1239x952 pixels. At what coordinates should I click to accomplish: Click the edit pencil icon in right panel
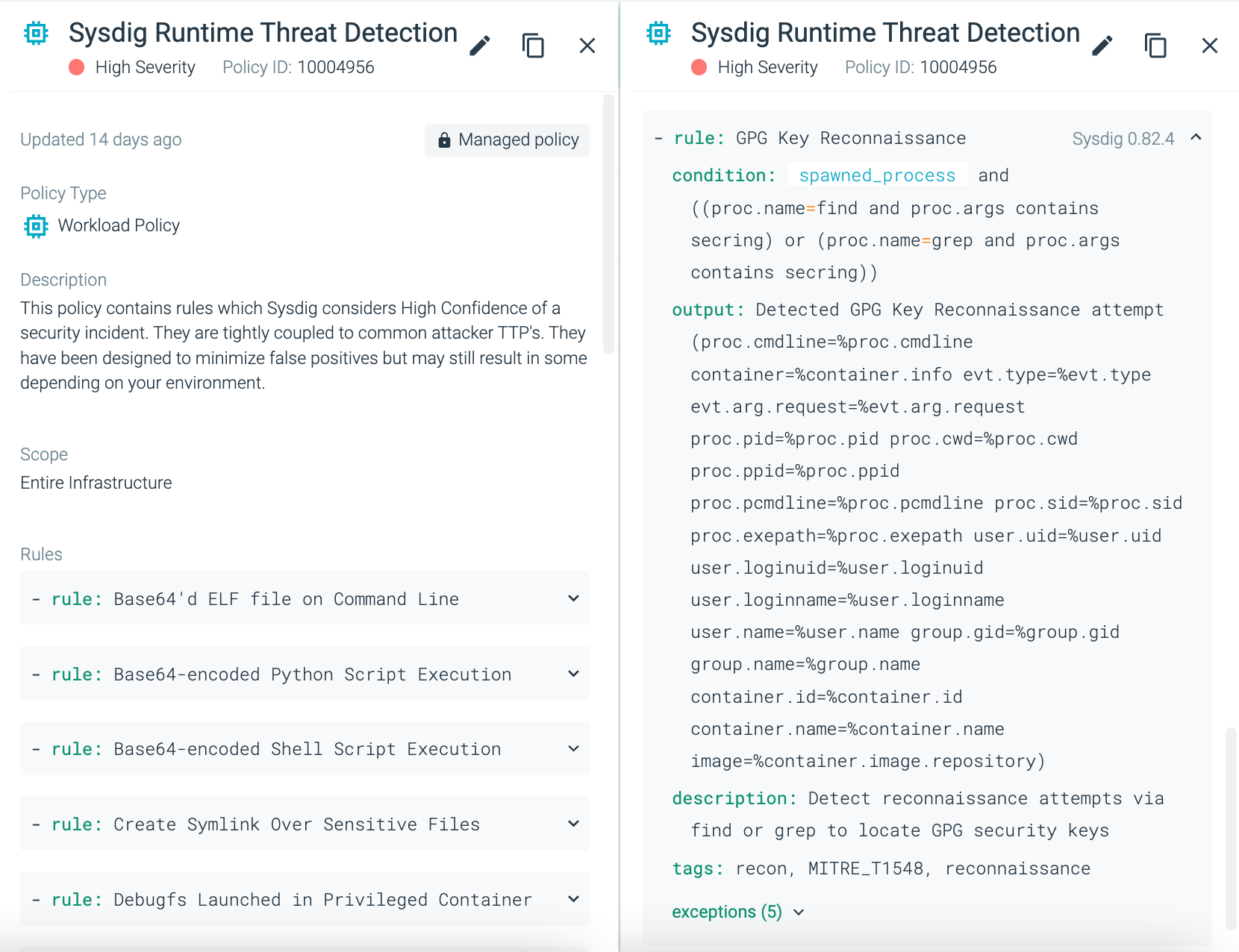click(x=1102, y=46)
